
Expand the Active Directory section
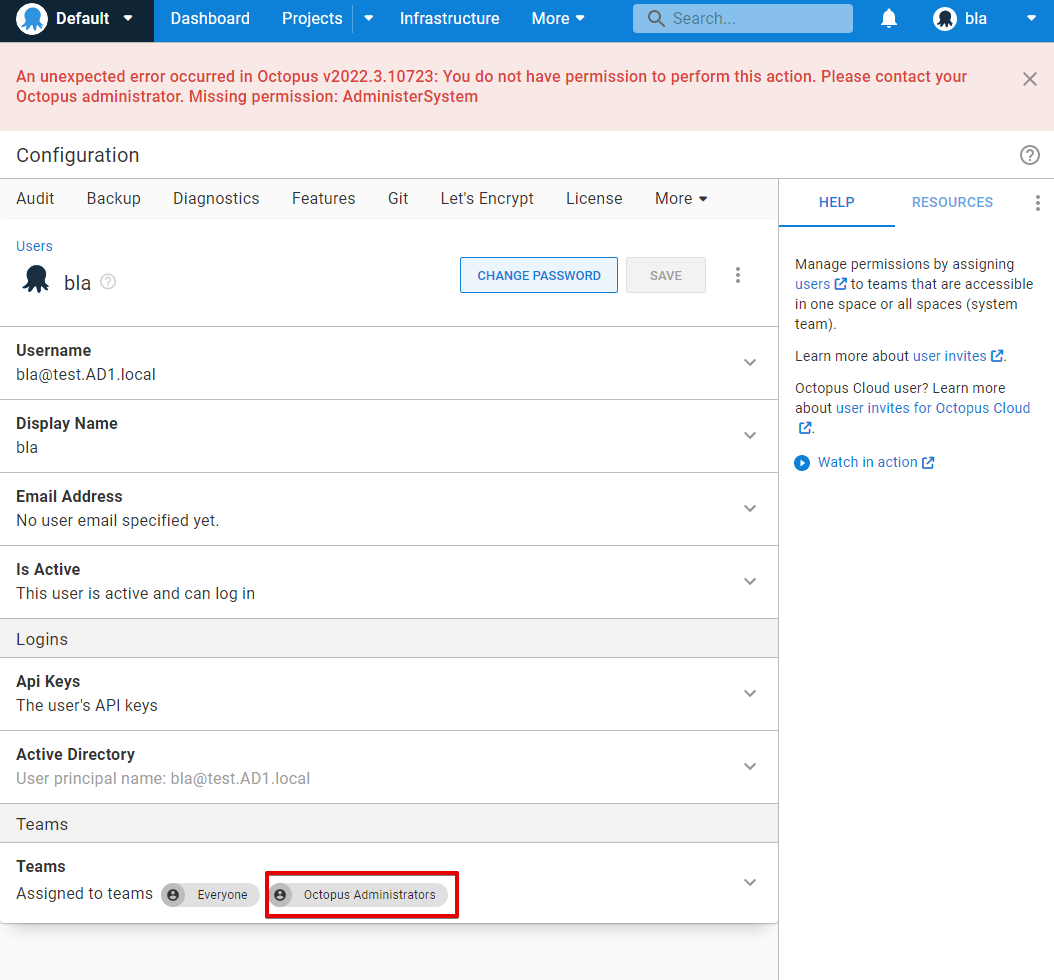click(x=750, y=766)
